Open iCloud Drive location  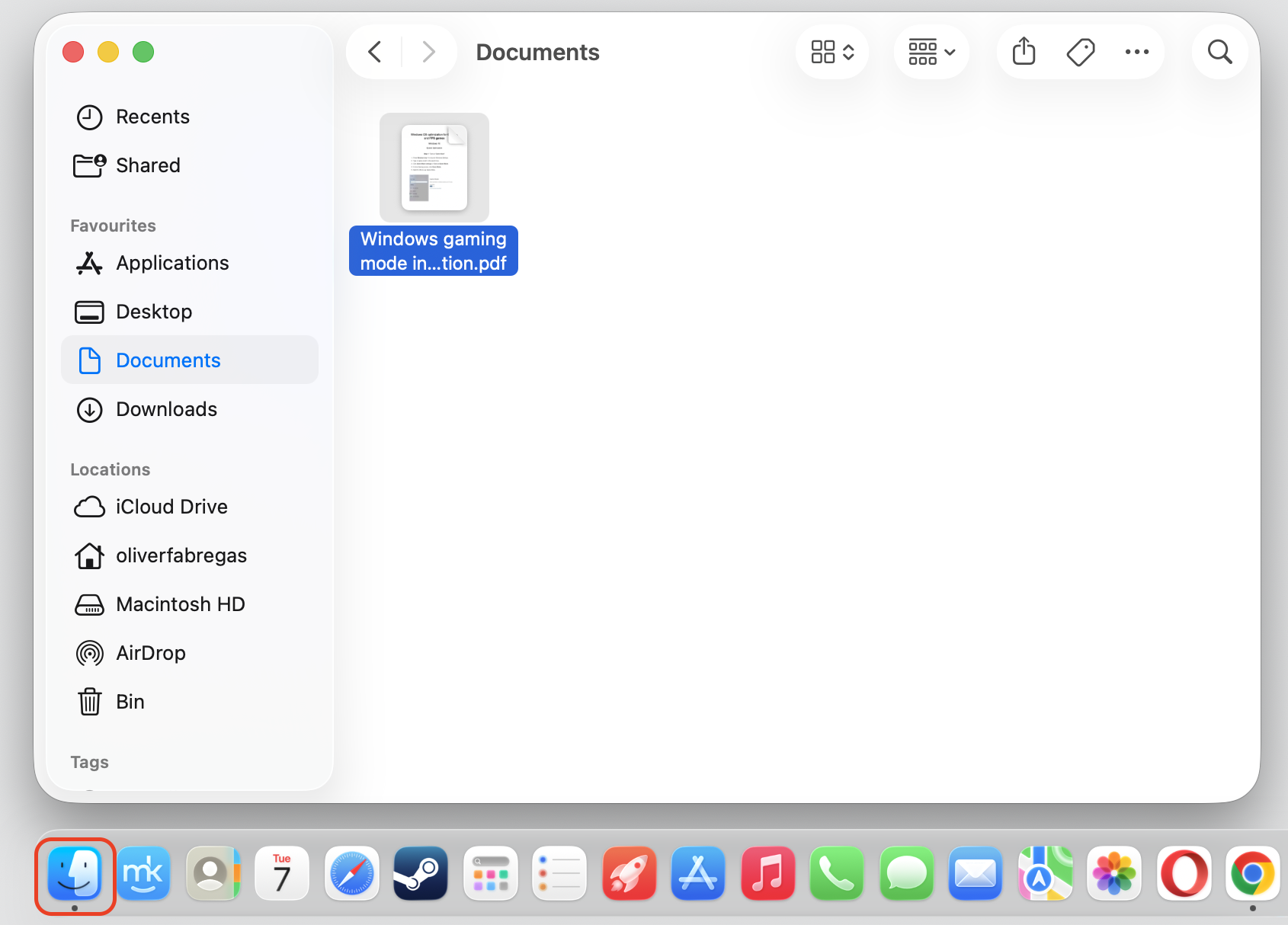(190, 507)
